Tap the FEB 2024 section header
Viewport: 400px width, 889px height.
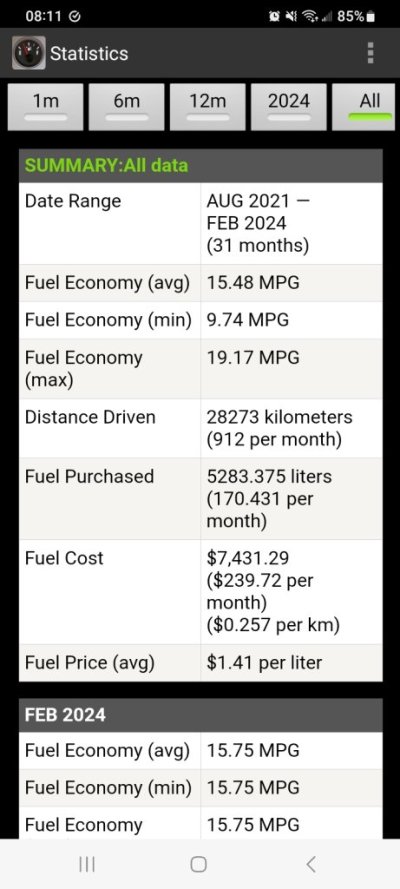click(x=201, y=715)
